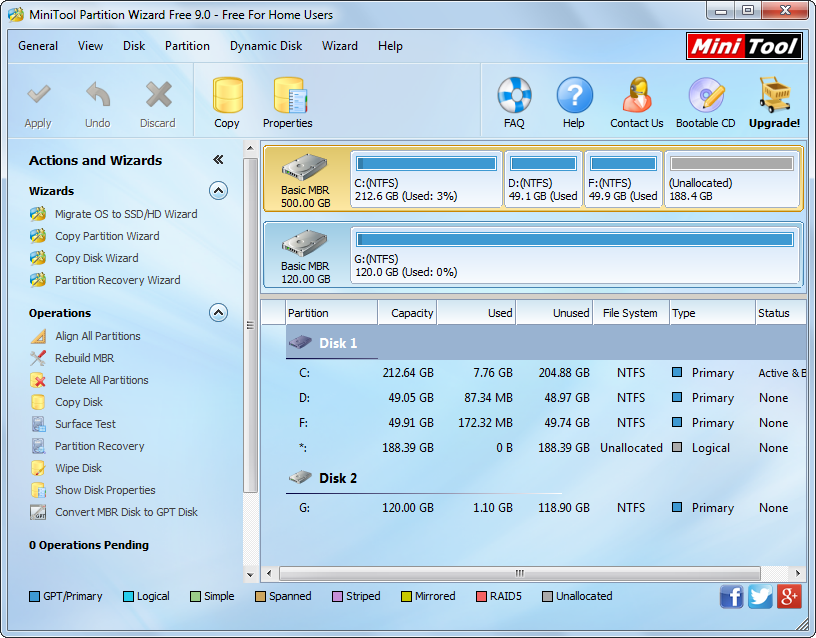Click the Surface Test icon

38,424
